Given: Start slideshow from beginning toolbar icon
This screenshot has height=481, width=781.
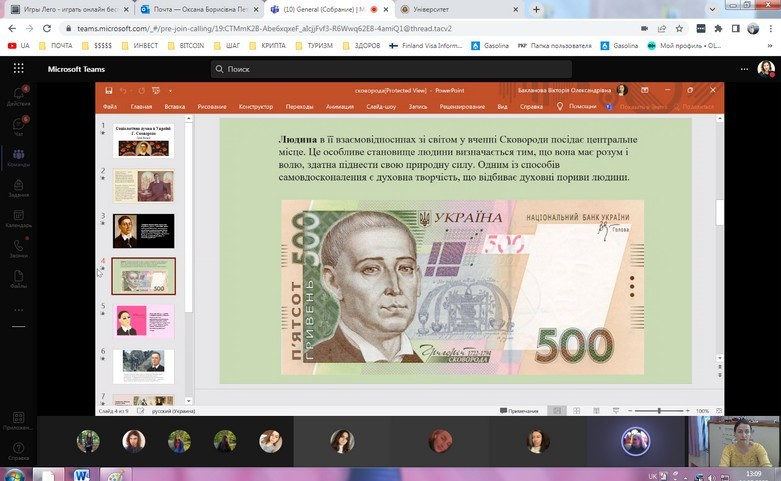Looking at the screenshot, I should 156,91.
